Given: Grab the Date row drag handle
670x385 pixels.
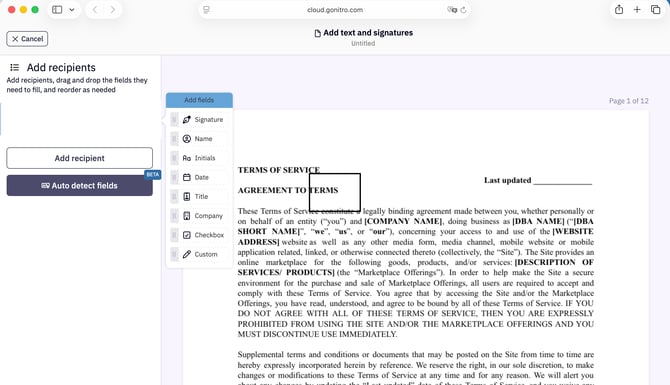Looking at the screenshot, I should (174, 177).
